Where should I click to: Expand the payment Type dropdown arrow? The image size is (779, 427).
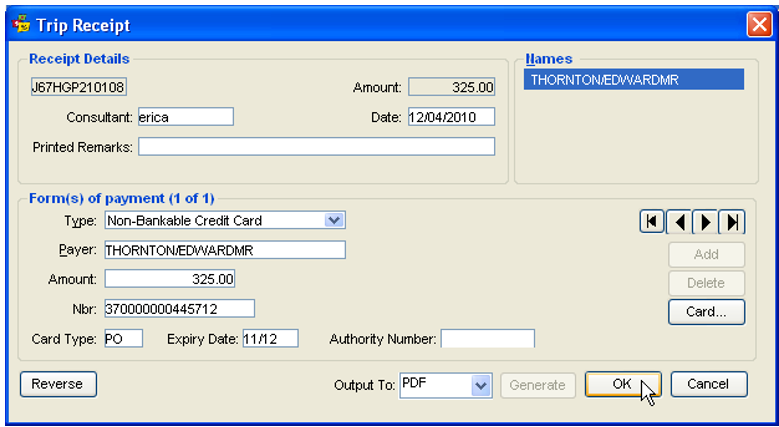point(334,220)
